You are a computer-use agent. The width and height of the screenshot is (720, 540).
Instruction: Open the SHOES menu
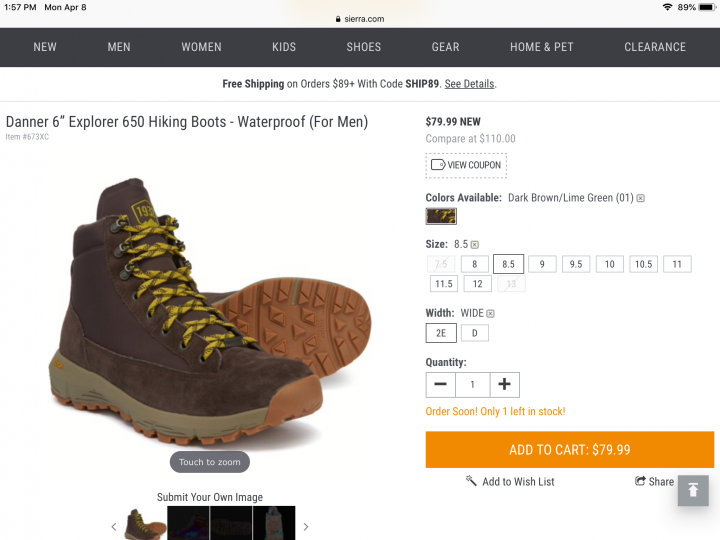[364, 47]
